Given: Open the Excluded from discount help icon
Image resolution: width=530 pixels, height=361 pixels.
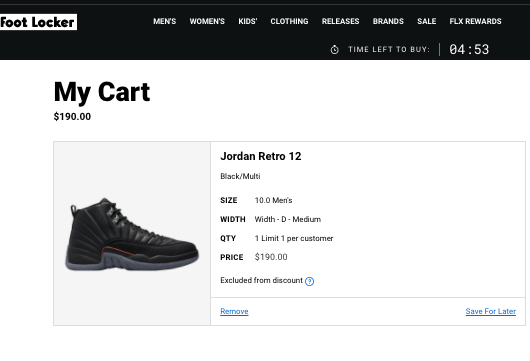Looking at the screenshot, I should click(309, 281).
